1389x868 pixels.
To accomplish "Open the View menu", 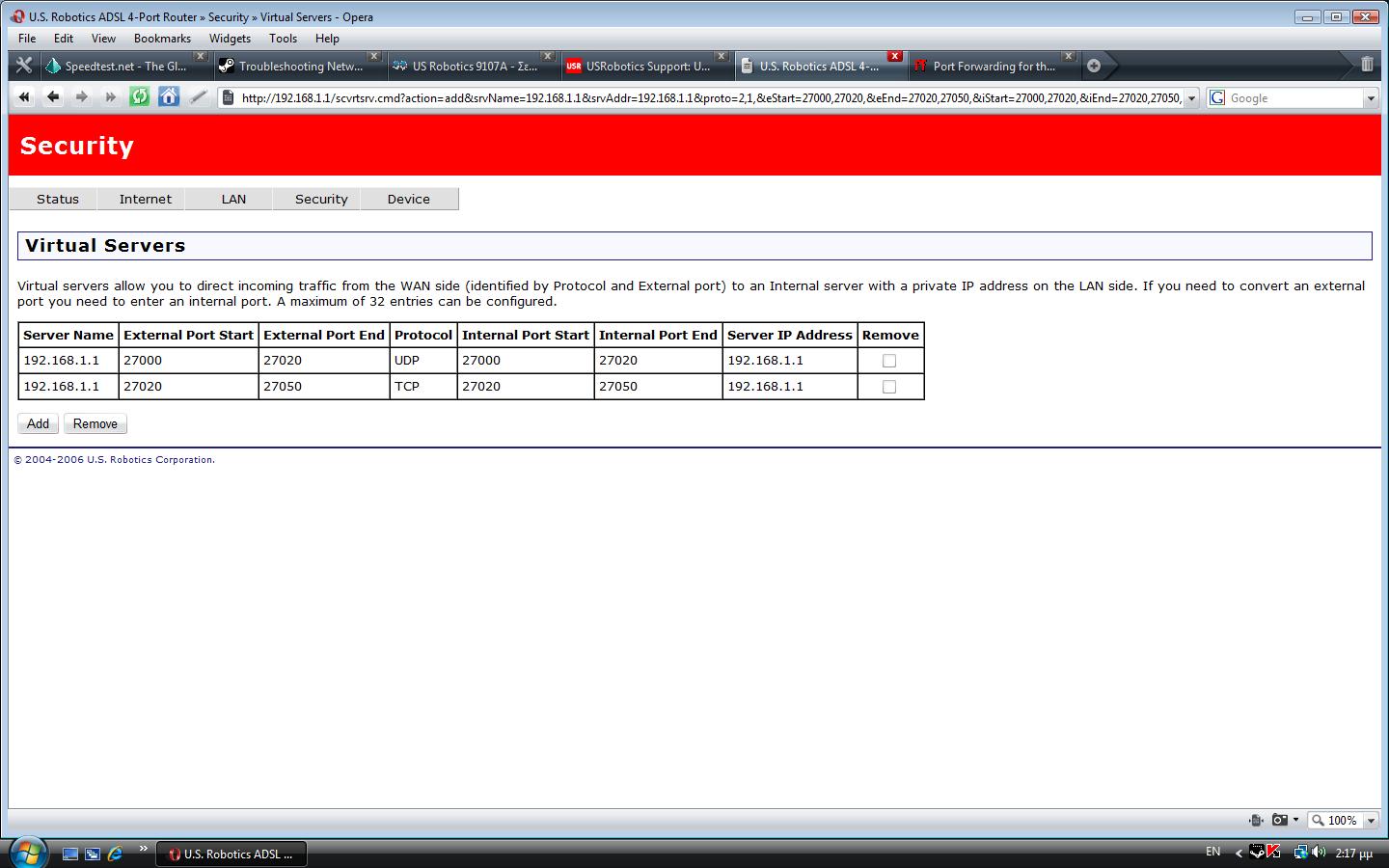I will (x=103, y=39).
